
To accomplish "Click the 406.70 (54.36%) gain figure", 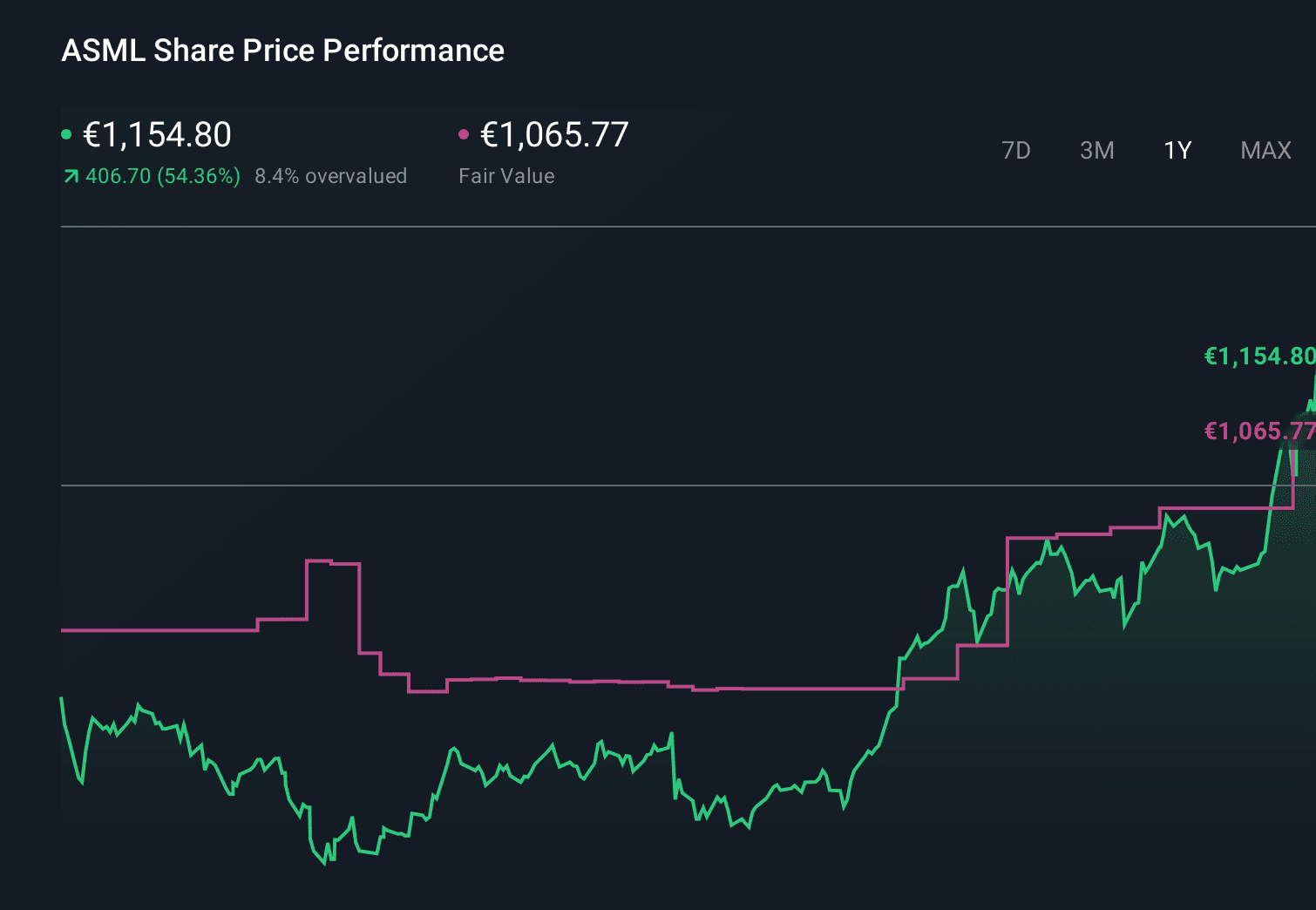I will coord(162,176).
